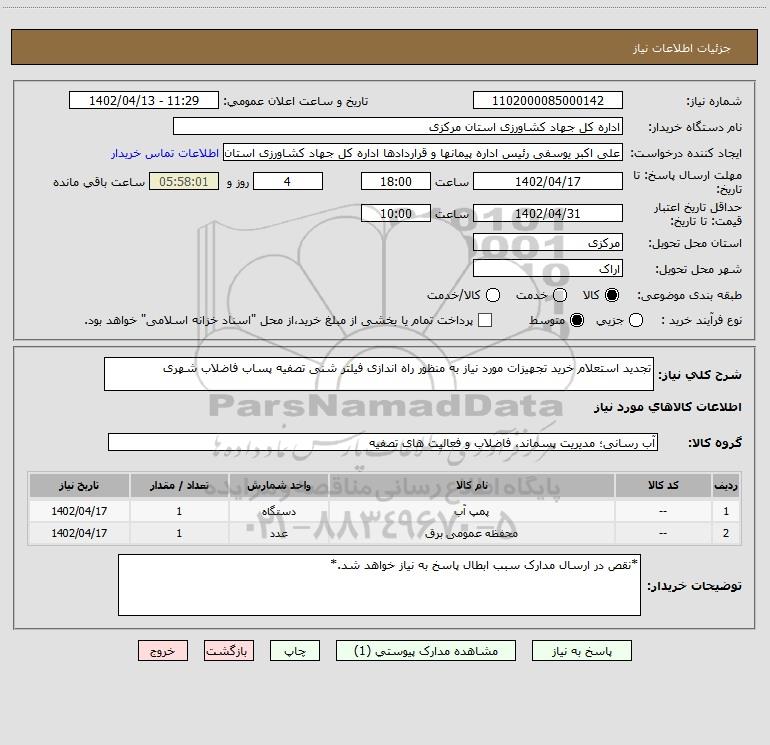Click the جزئیات اطلاعات نیاز header title

coord(681,48)
